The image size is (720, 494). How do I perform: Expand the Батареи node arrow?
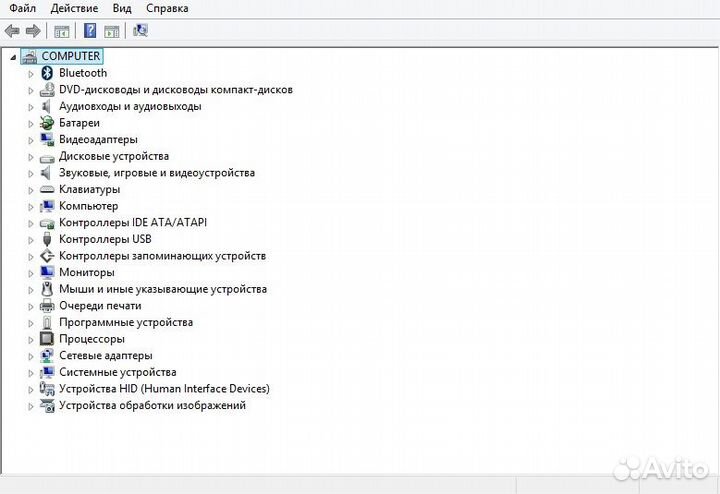(31, 124)
